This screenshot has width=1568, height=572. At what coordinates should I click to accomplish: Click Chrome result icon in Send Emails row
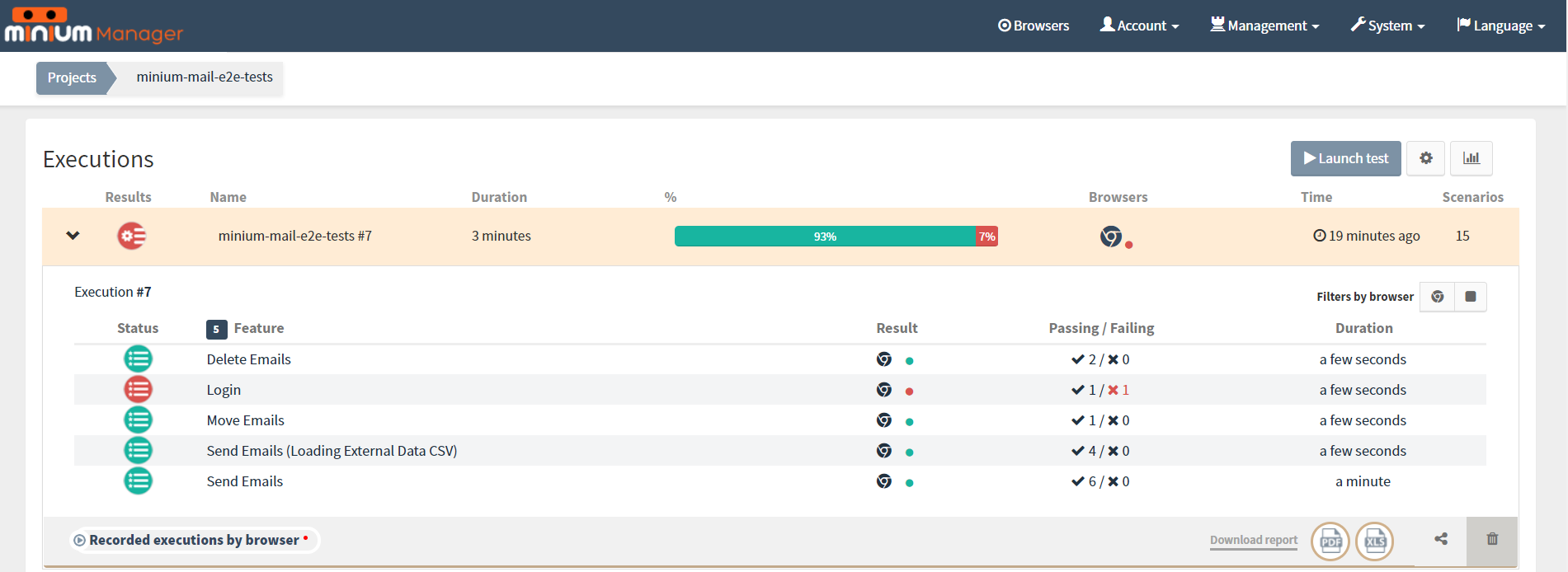pos(884,481)
